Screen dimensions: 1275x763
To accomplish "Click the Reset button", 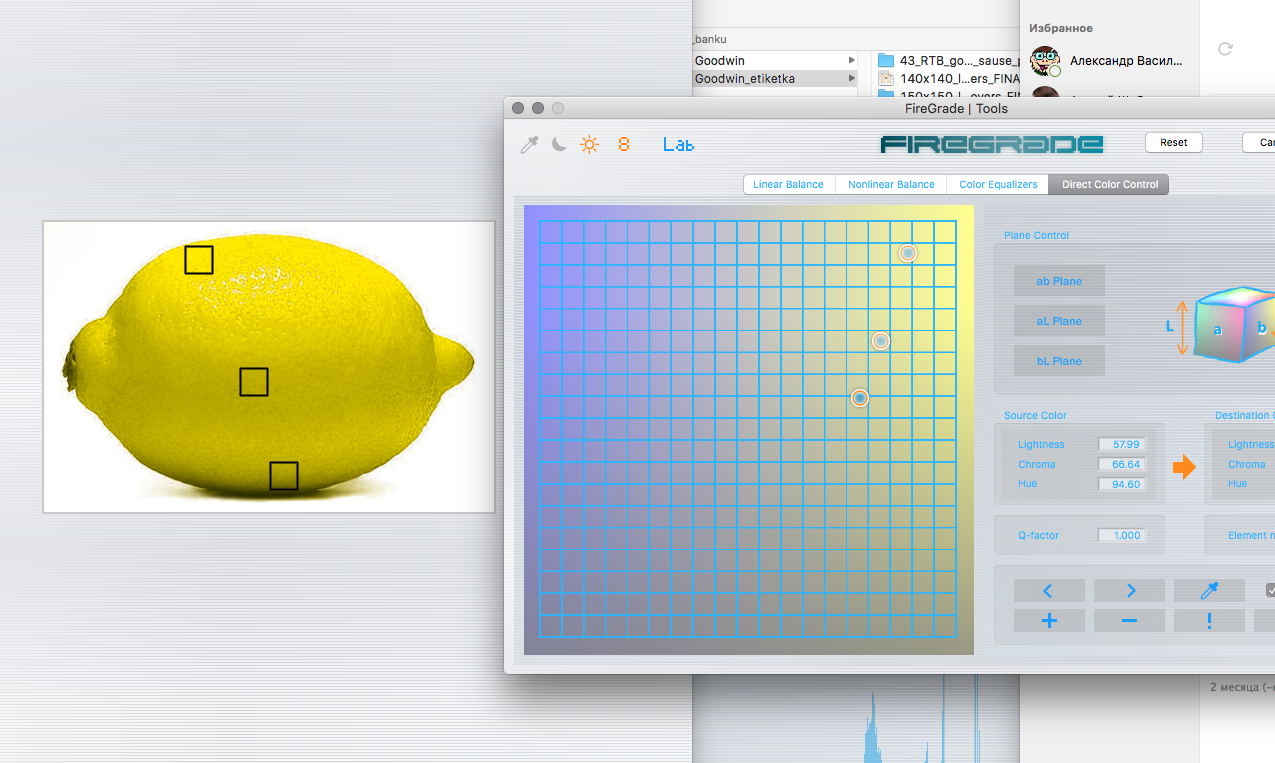I will (1174, 143).
